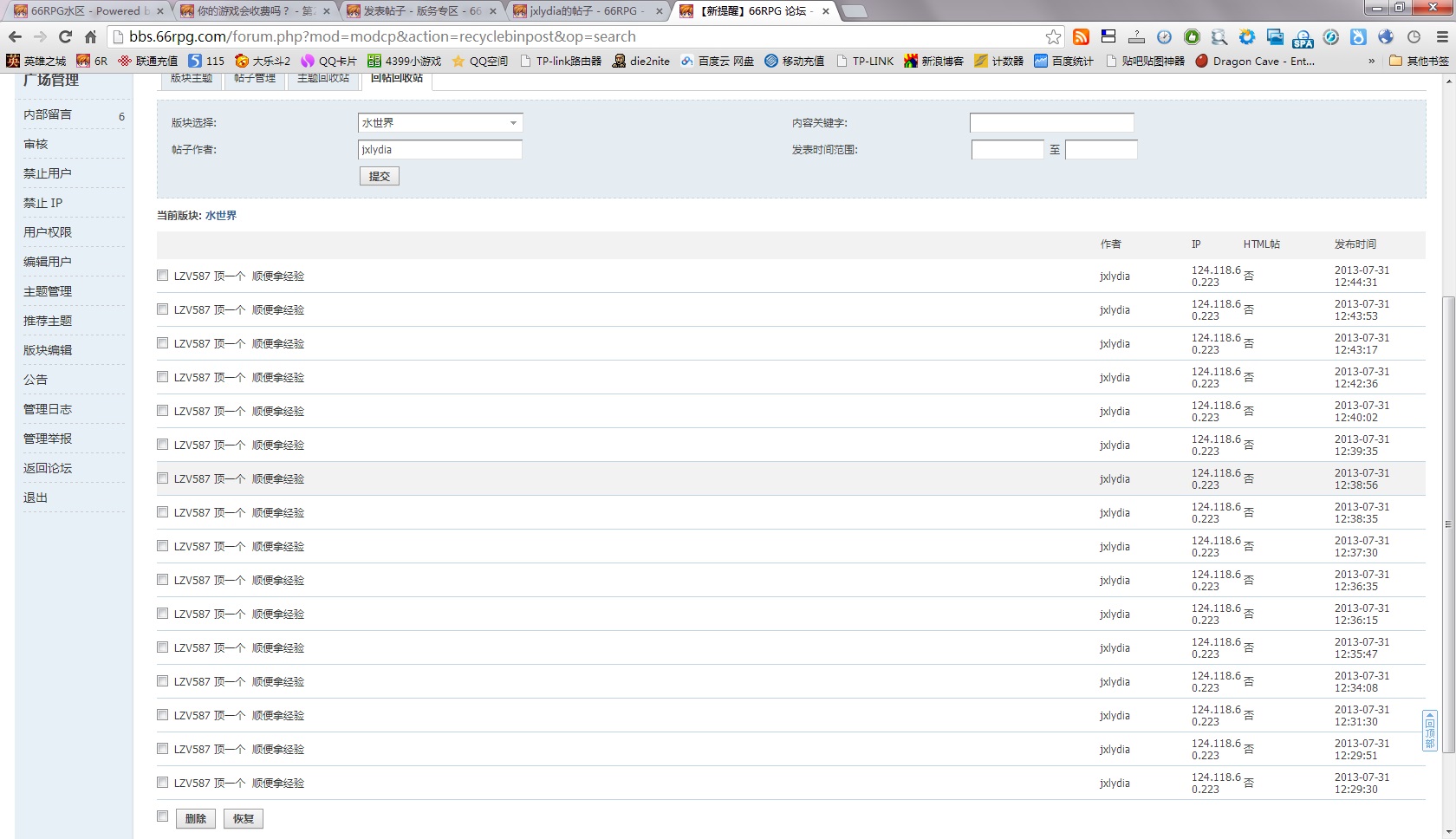The width and height of the screenshot is (1456, 839).
Task: Click the 恢复 restore button
Action: (x=244, y=818)
